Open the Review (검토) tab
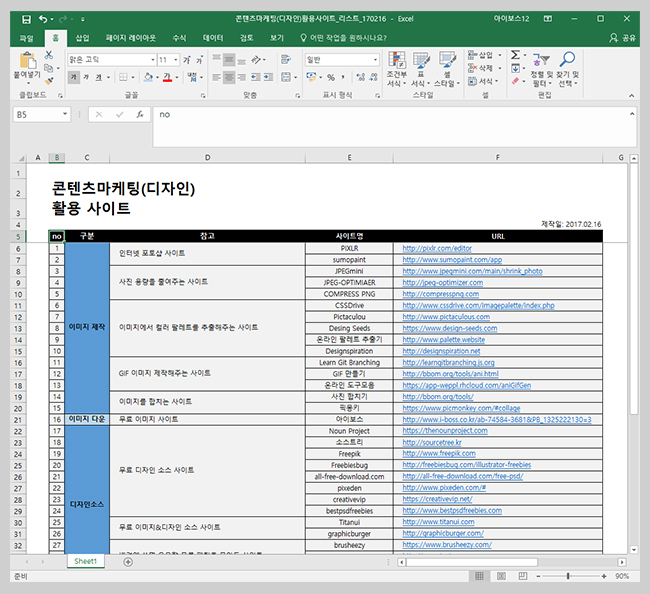The height and width of the screenshot is (594, 650). point(246,38)
